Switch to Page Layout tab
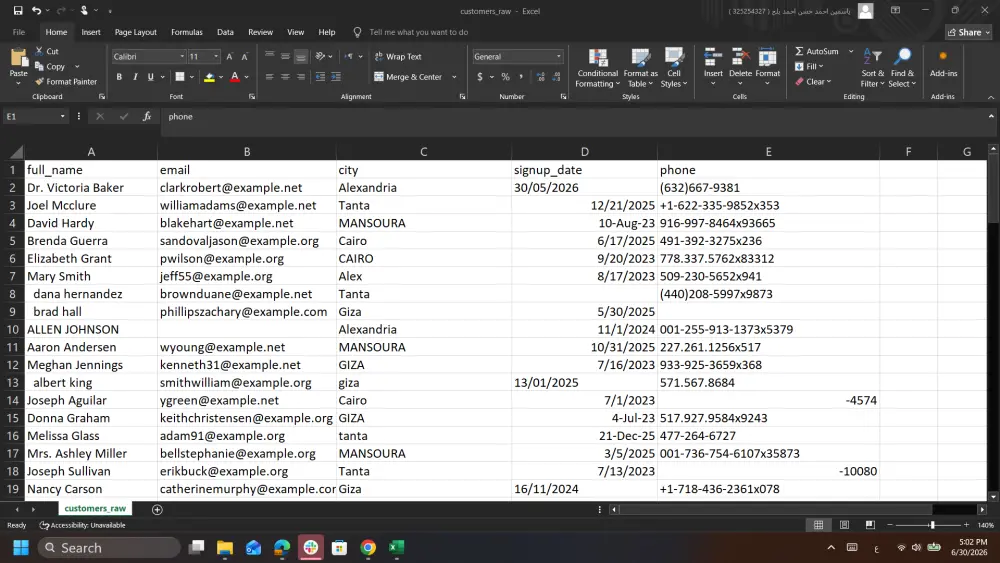 click(x=135, y=32)
